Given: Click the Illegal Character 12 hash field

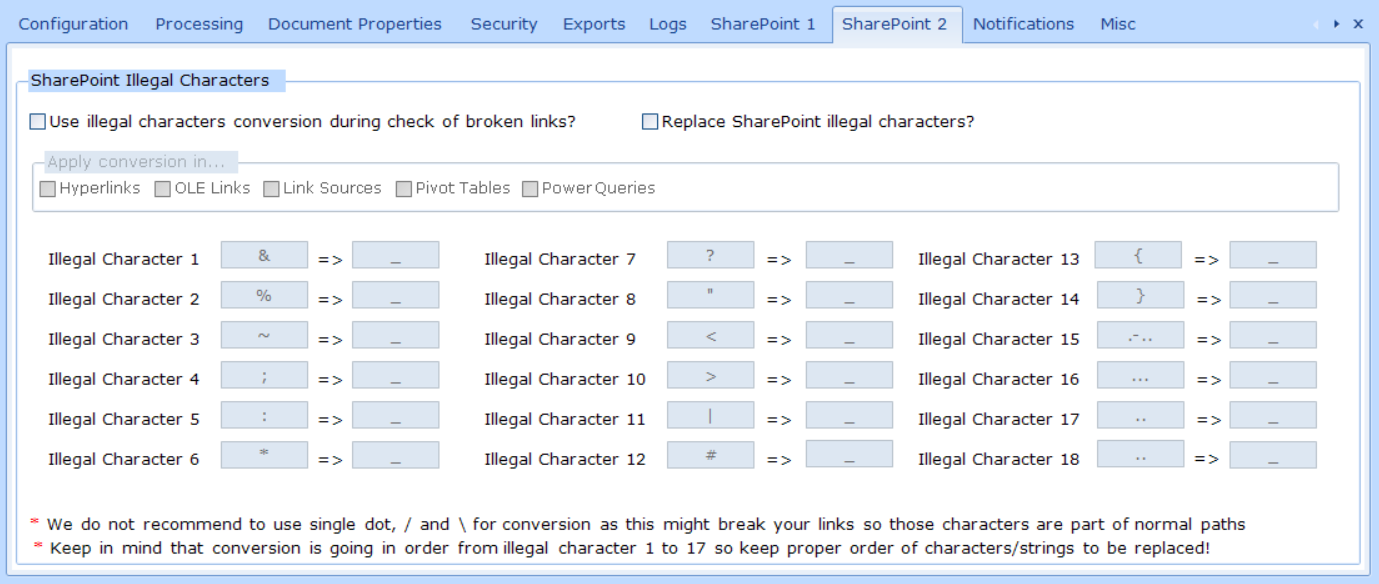Looking at the screenshot, I should coord(710,455).
